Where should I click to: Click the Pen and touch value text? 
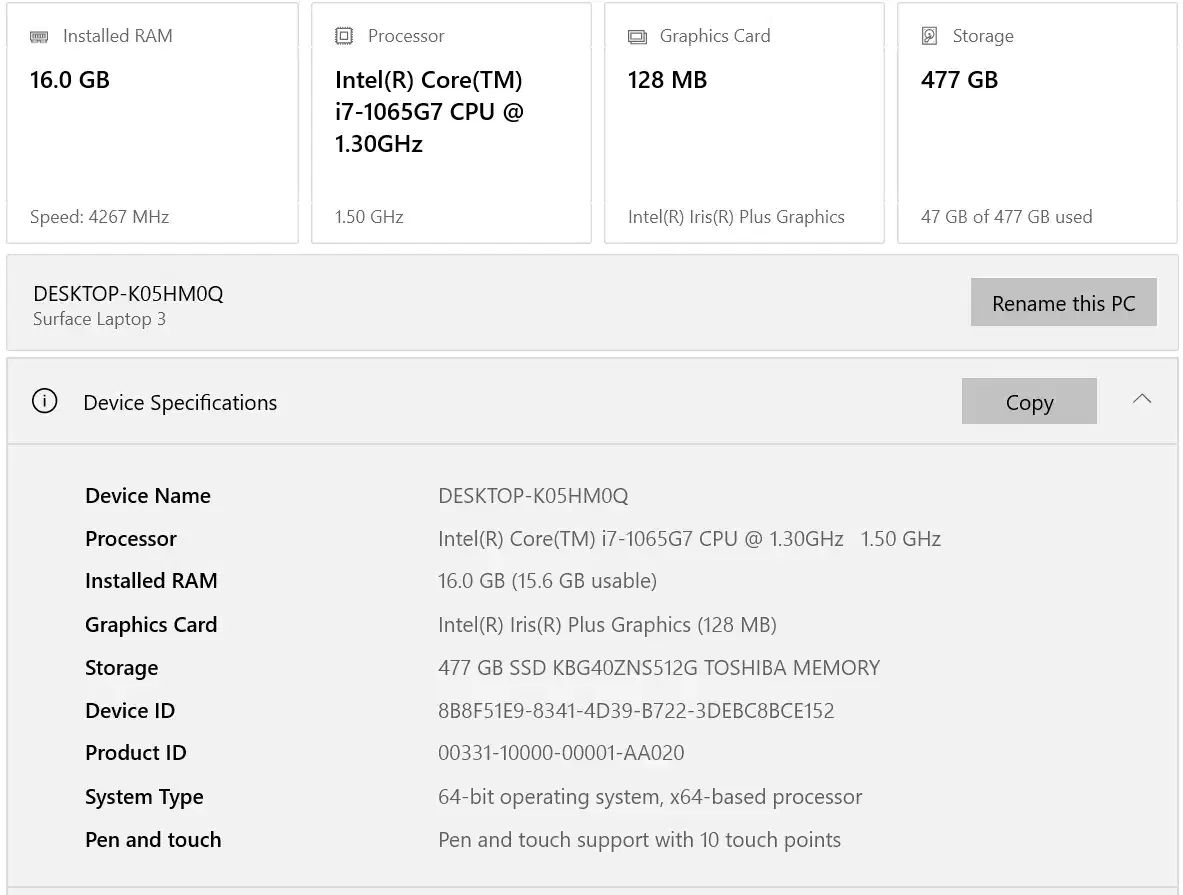click(639, 840)
